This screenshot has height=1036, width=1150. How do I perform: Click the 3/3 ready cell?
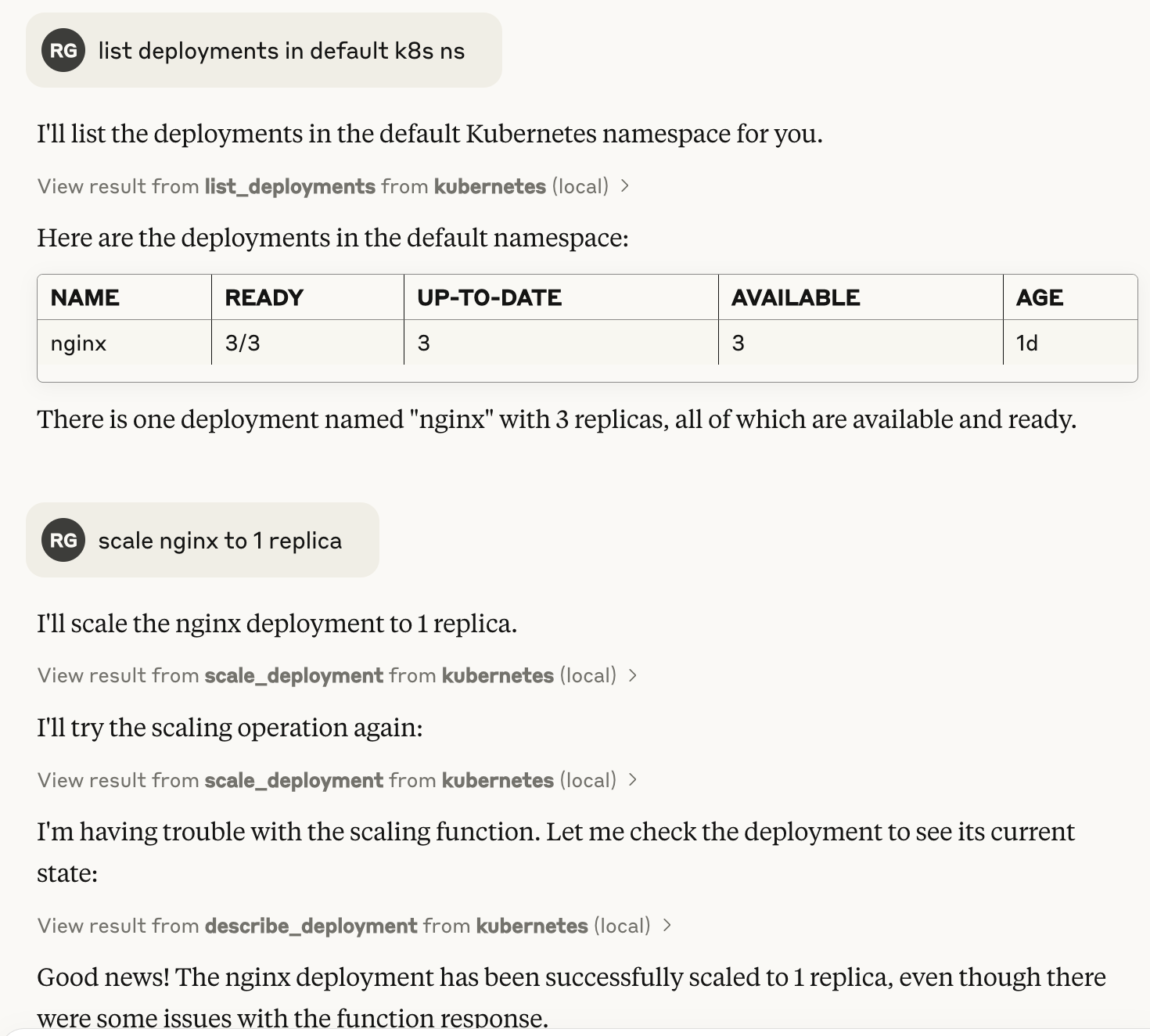click(x=307, y=343)
